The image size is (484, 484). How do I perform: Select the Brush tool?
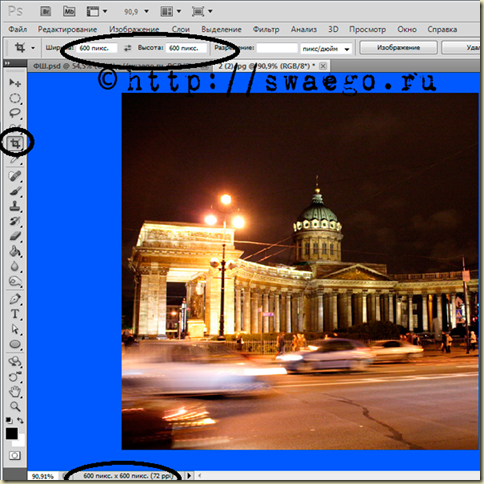point(15,191)
